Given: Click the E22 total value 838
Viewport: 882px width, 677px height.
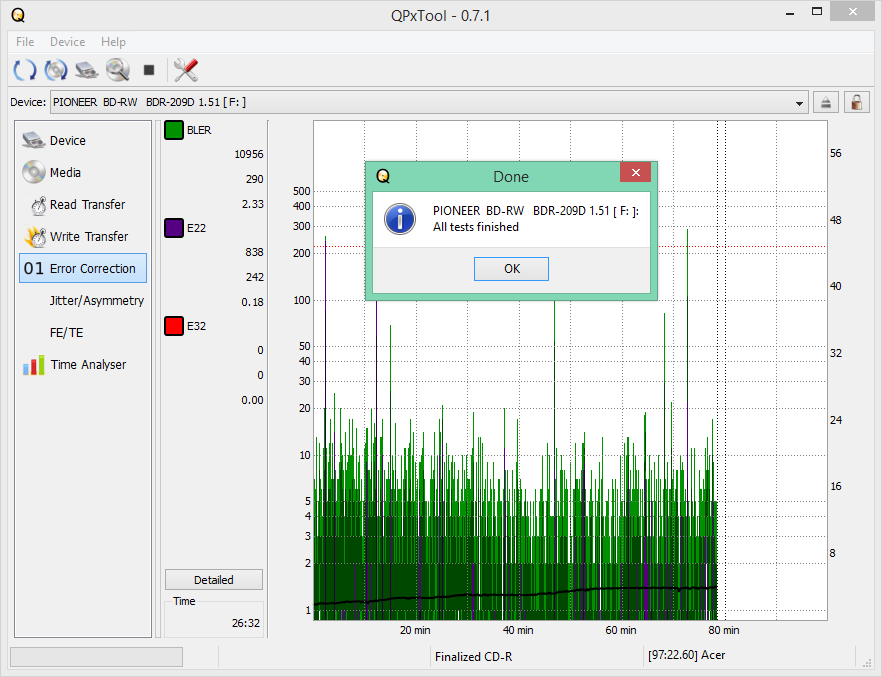Looking at the screenshot, I should 254,252.
